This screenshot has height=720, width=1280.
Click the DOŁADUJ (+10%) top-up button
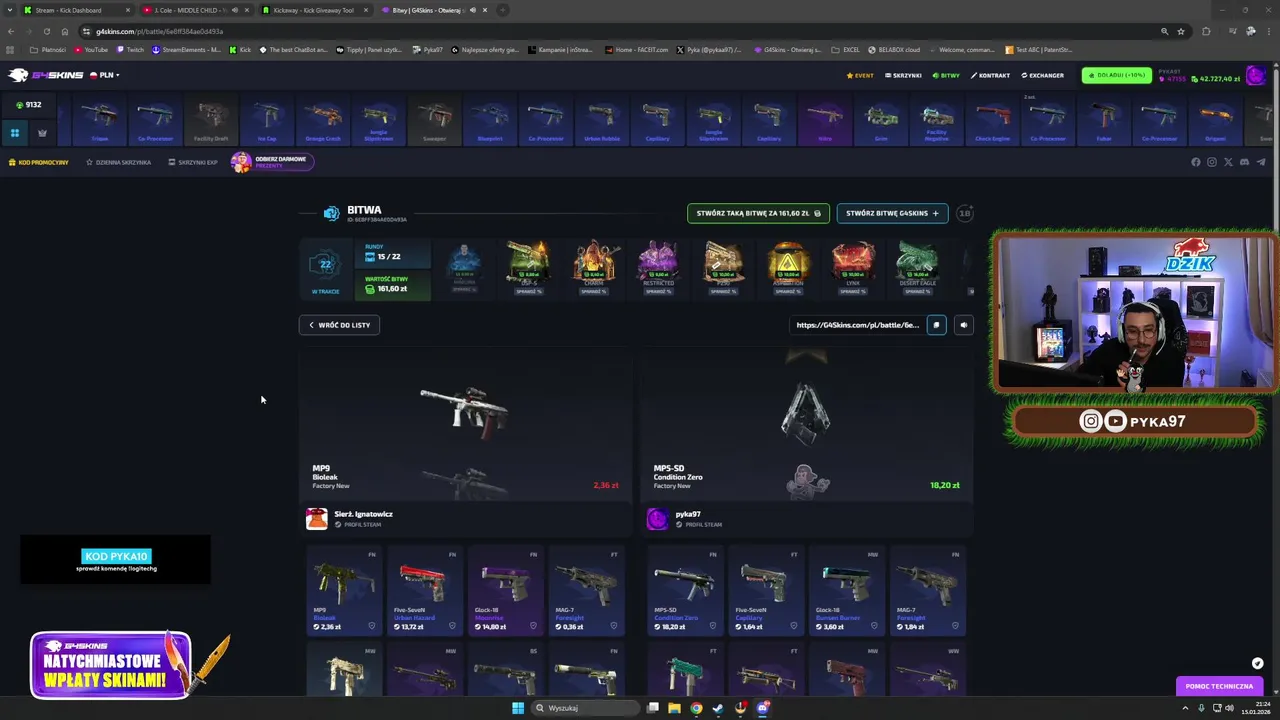click(x=1116, y=75)
